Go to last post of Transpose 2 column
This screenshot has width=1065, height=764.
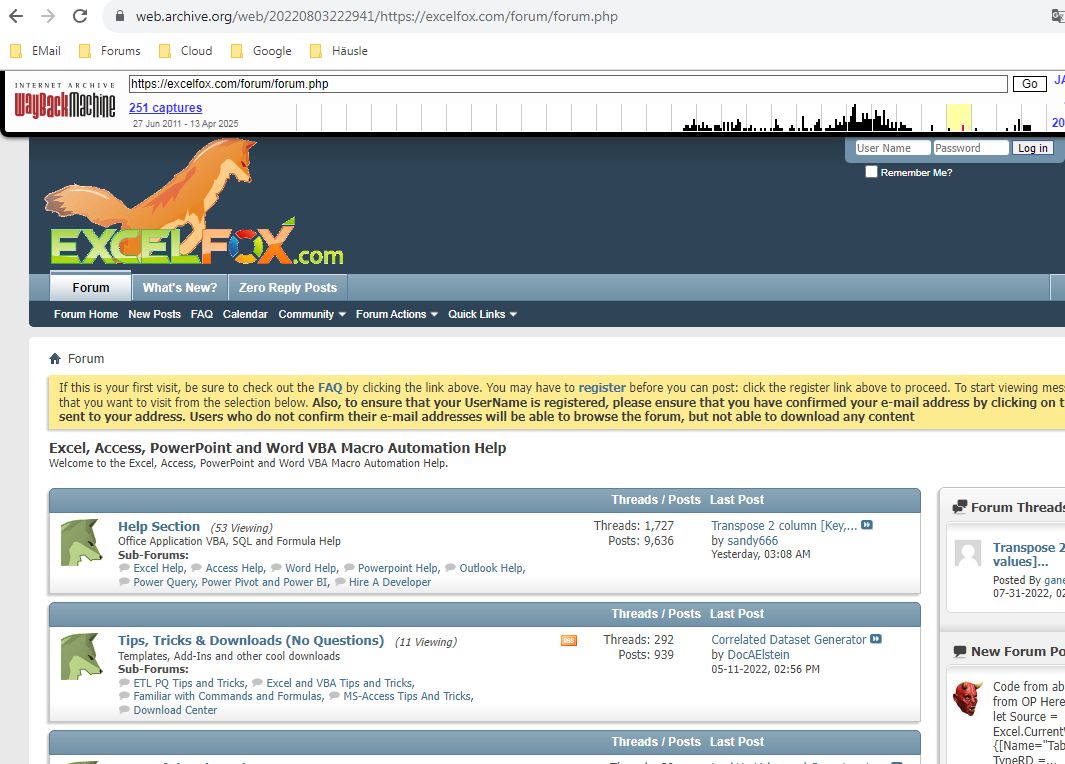tap(867, 525)
